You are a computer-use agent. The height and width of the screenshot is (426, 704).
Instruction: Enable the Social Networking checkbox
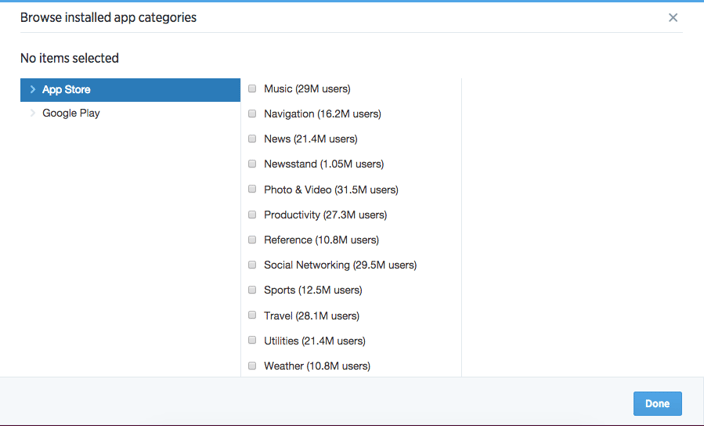tap(252, 265)
